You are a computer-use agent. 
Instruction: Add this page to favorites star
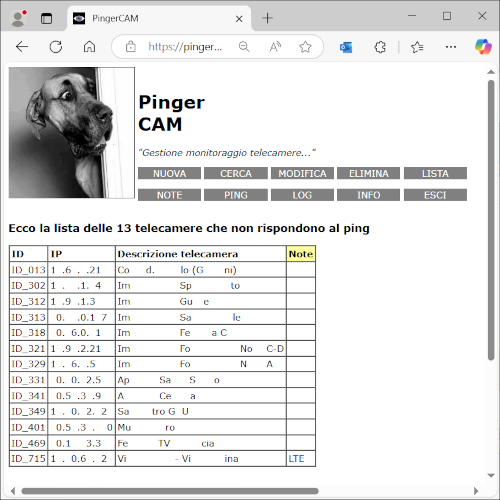(305, 47)
